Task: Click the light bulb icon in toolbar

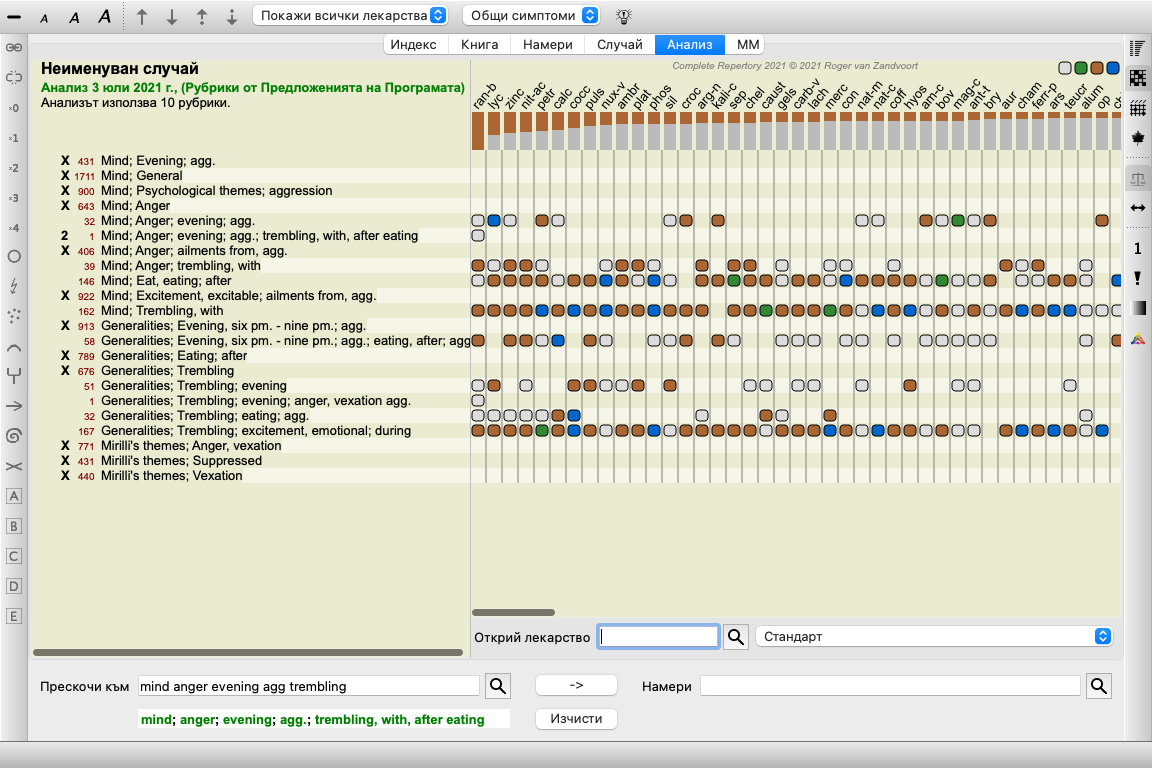Action: click(x=624, y=16)
